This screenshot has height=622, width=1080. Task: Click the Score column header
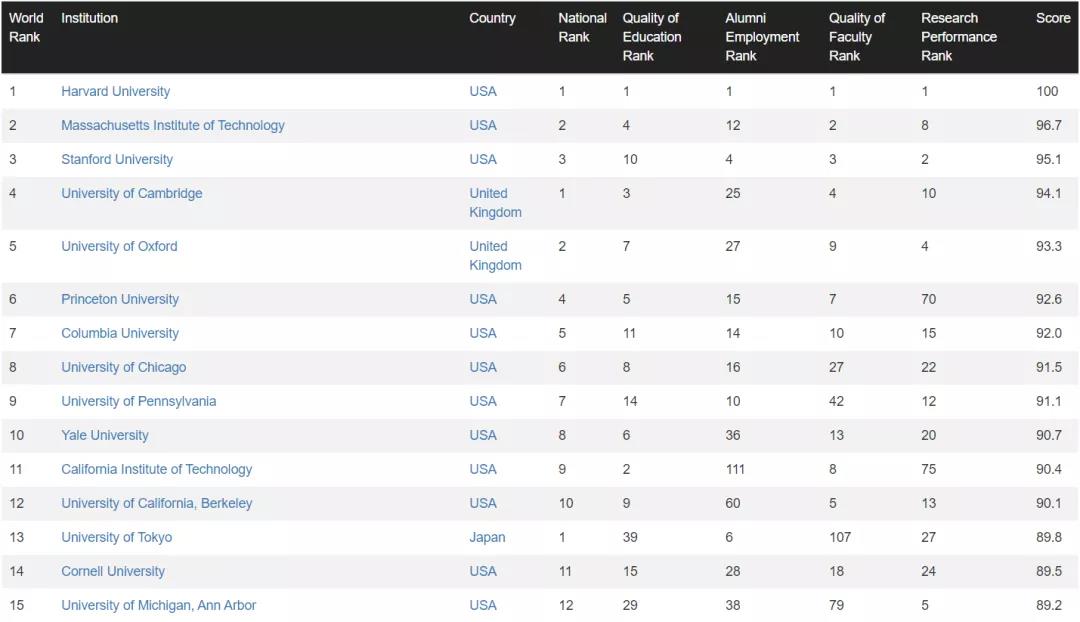point(1052,18)
